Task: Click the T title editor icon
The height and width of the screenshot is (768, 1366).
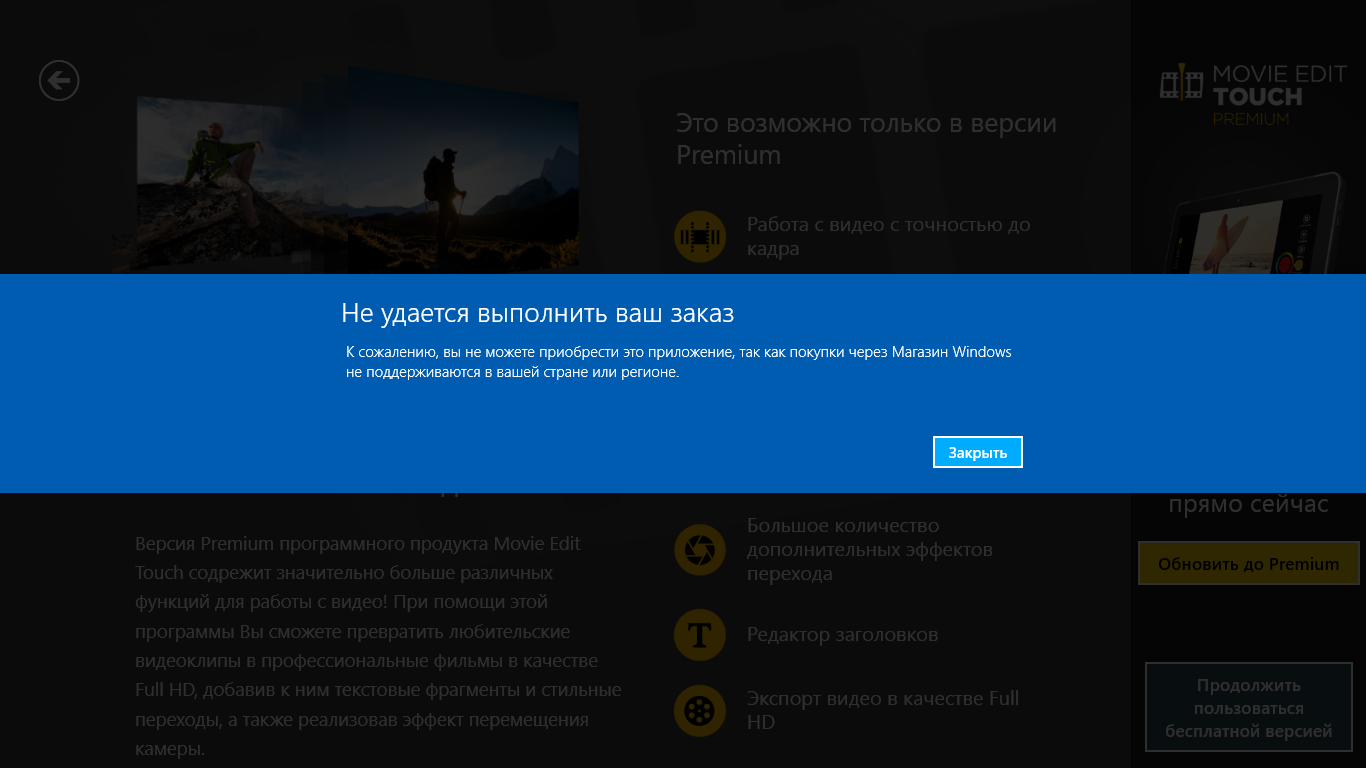Action: click(700, 635)
